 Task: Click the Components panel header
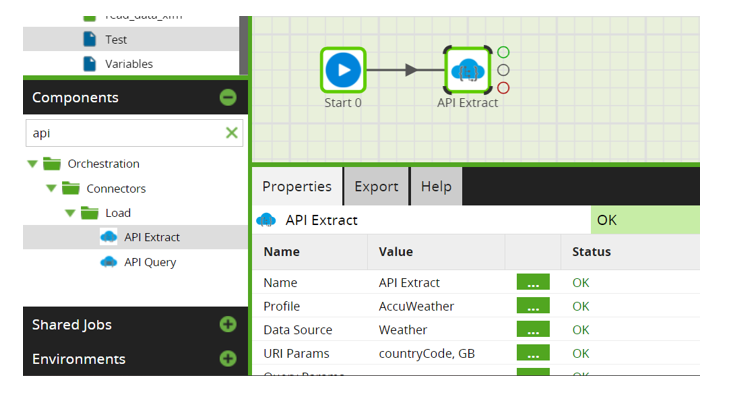pyautogui.click(x=135, y=97)
